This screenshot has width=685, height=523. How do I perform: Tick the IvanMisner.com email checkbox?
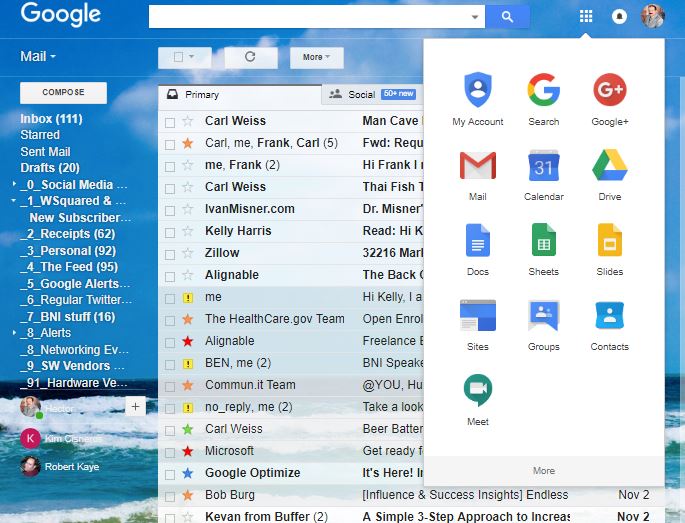coord(170,211)
